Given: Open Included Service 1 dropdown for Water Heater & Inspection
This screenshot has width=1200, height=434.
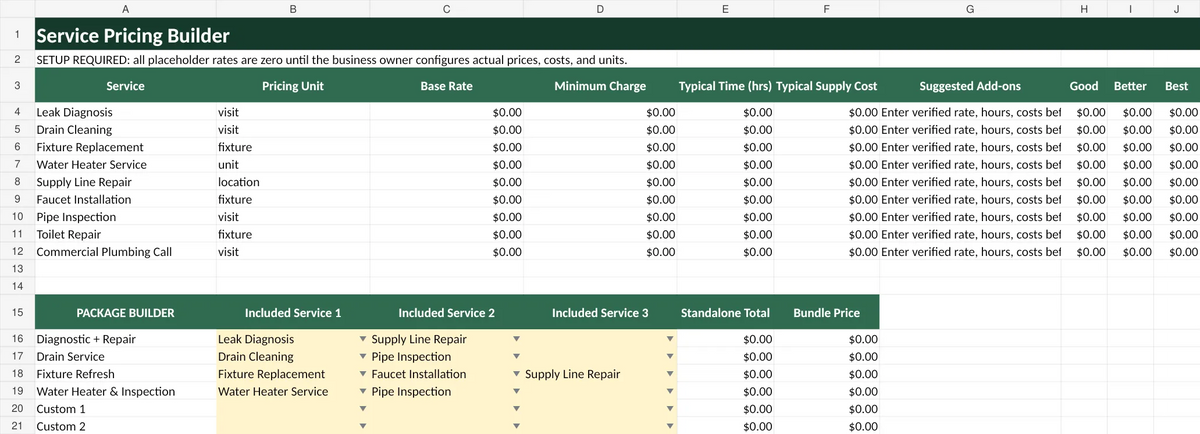Looking at the screenshot, I should click(362, 392).
